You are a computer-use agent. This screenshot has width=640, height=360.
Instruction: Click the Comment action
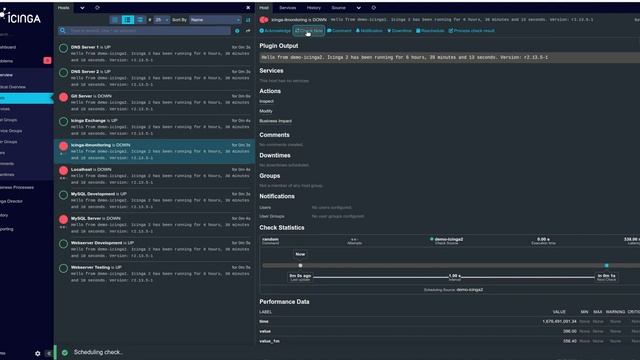click(x=339, y=31)
